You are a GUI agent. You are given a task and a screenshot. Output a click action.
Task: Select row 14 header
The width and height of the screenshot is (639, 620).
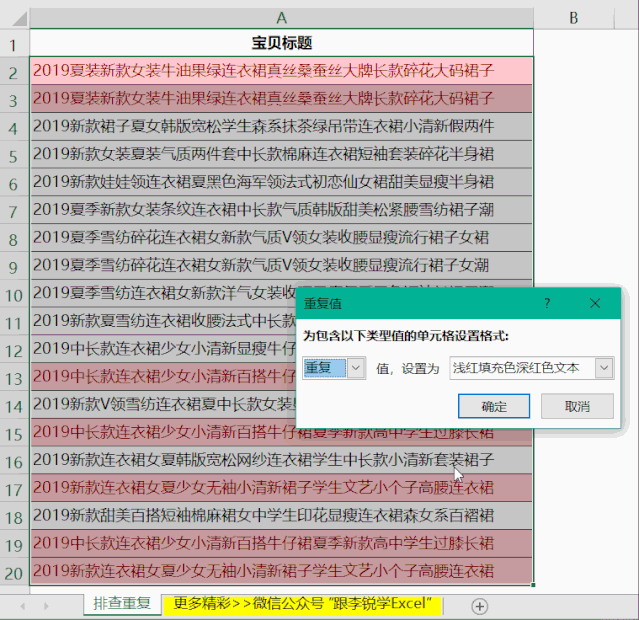click(x=14, y=406)
